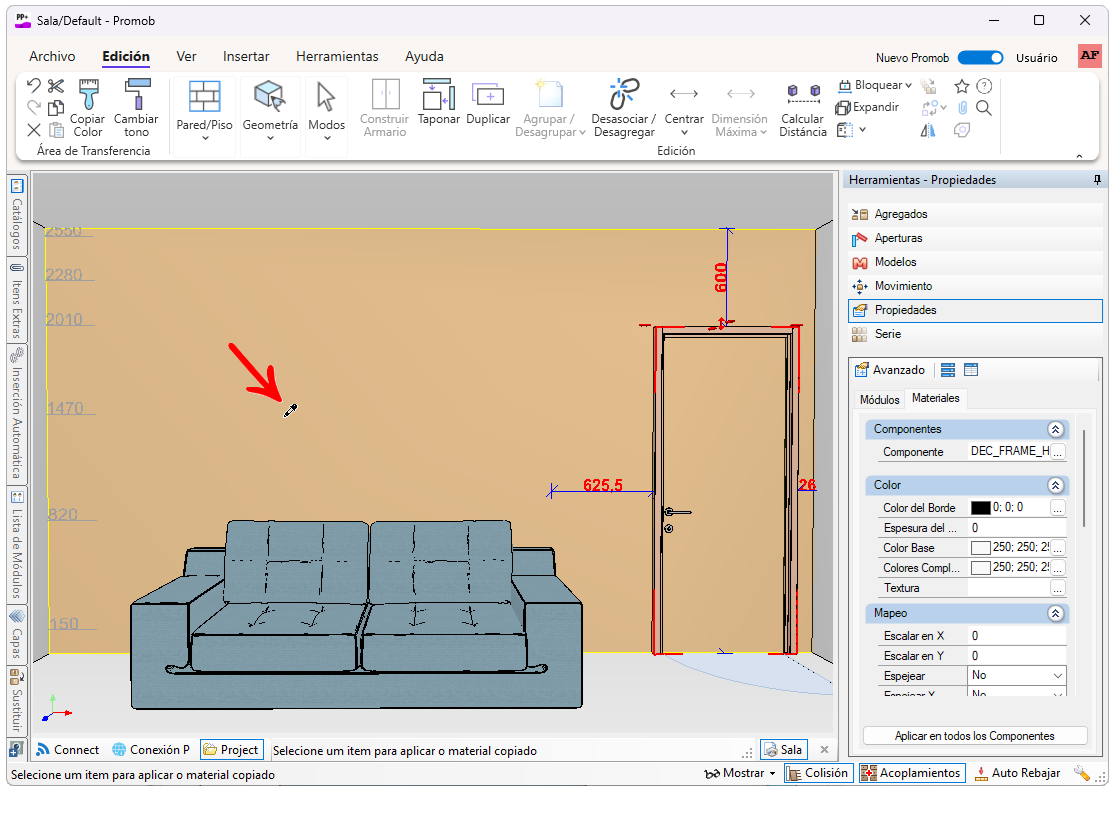Click the Escalar en X field

coord(1015,636)
